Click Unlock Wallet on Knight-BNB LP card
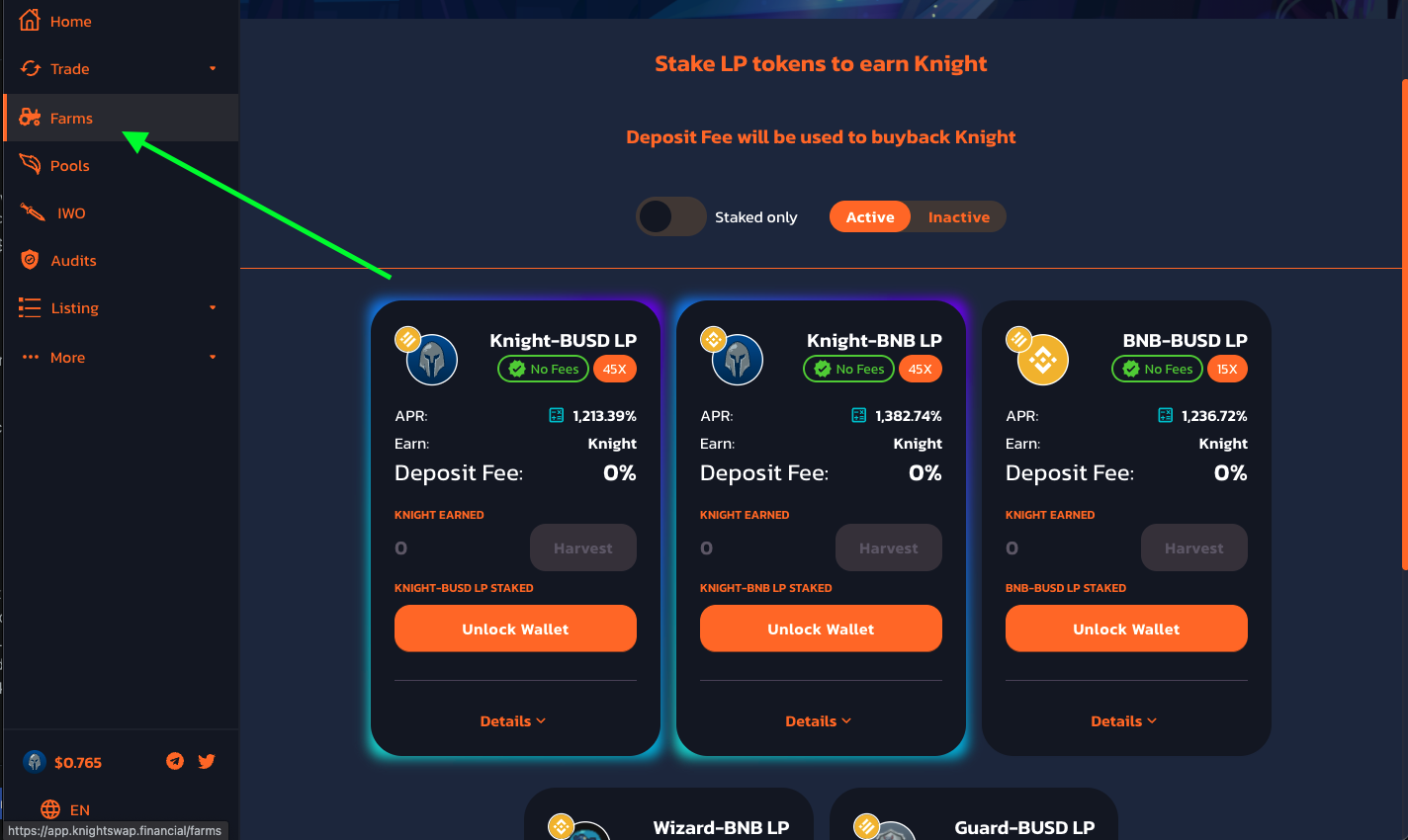The image size is (1408, 840). point(821,629)
